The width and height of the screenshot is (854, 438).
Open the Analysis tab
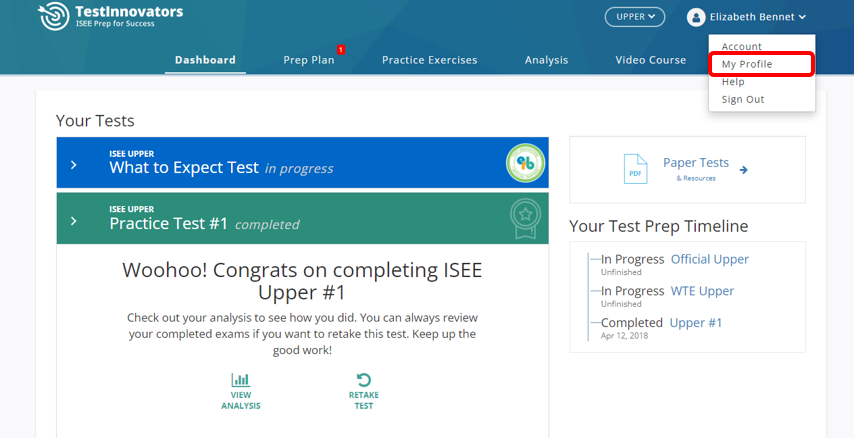coord(546,60)
